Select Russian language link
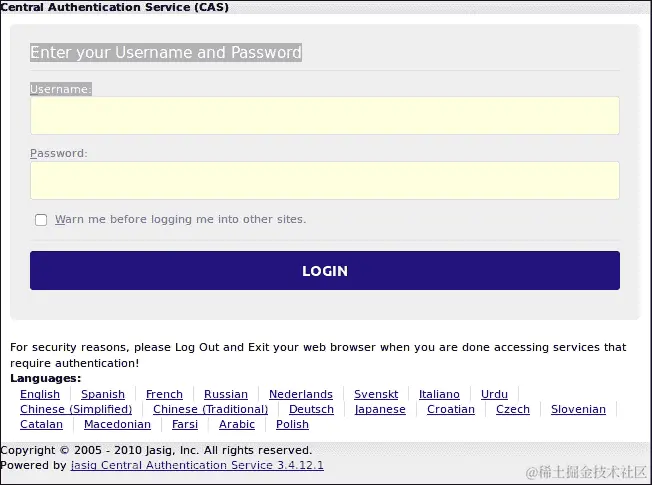The height and width of the screenshot is (485, 652). click(x=226, y=394)
